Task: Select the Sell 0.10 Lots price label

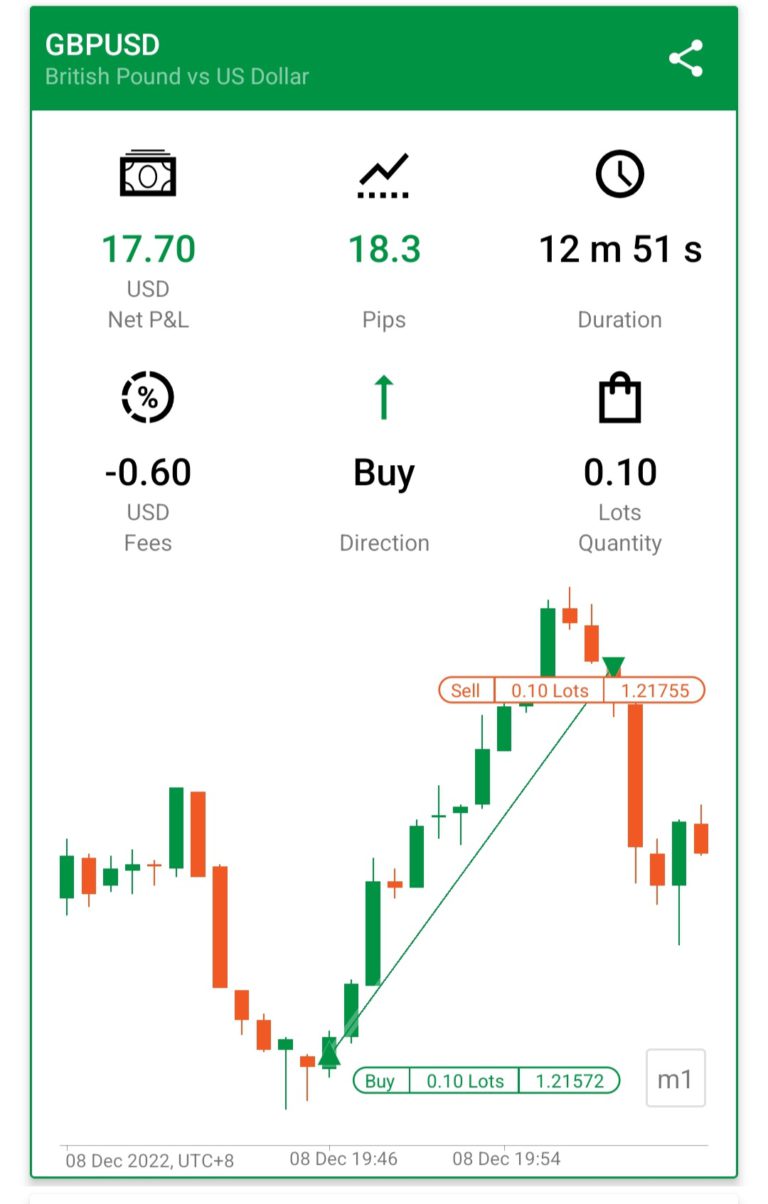Action: pos(571,691)
